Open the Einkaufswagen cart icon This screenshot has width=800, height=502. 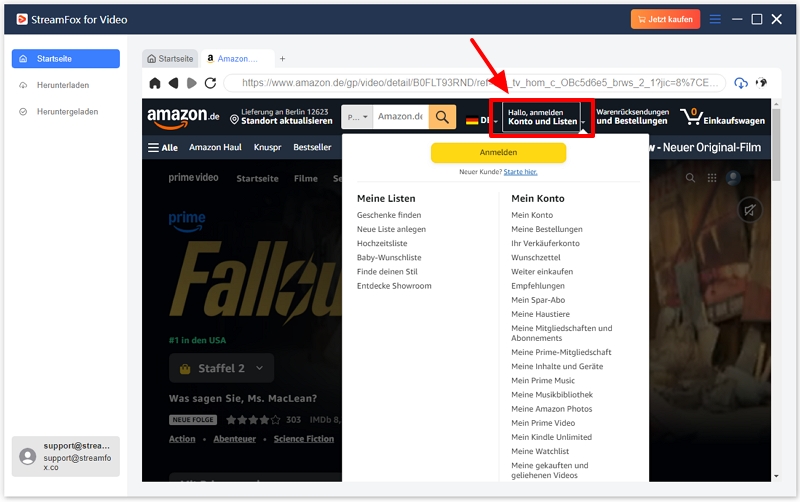pos(723,117)
